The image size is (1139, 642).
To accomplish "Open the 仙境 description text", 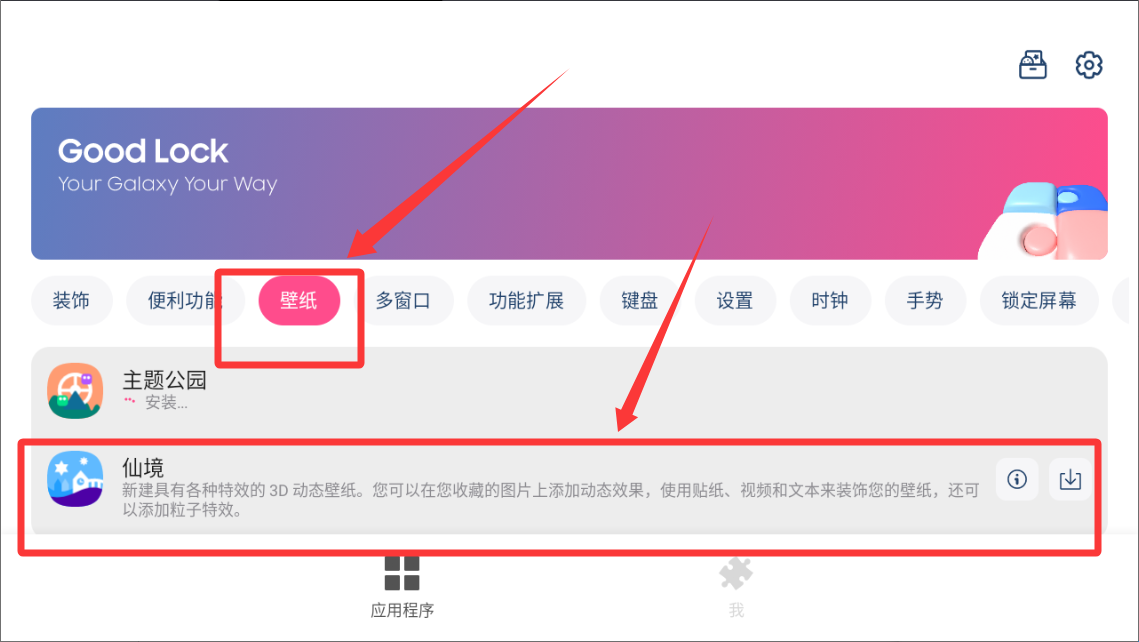I will tap(550, 500).
